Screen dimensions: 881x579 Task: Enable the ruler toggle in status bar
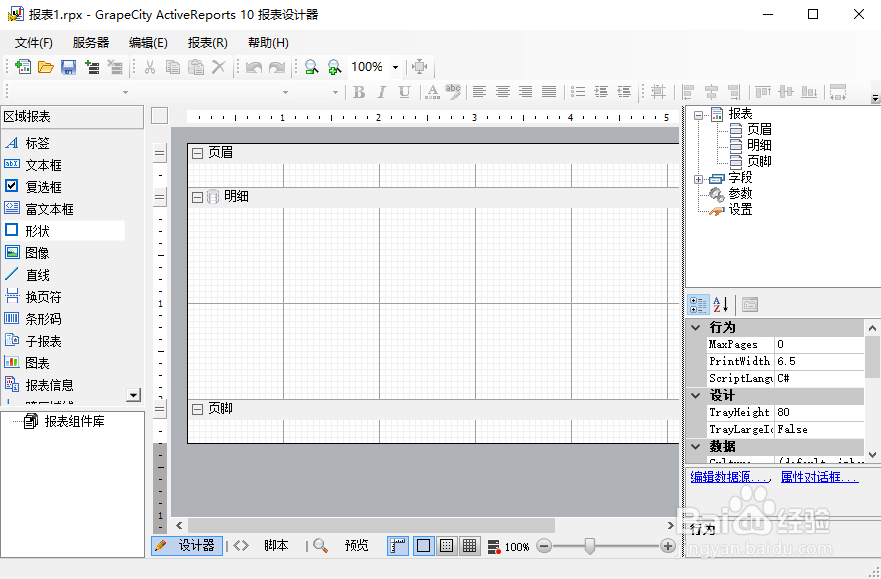[396, 546]
